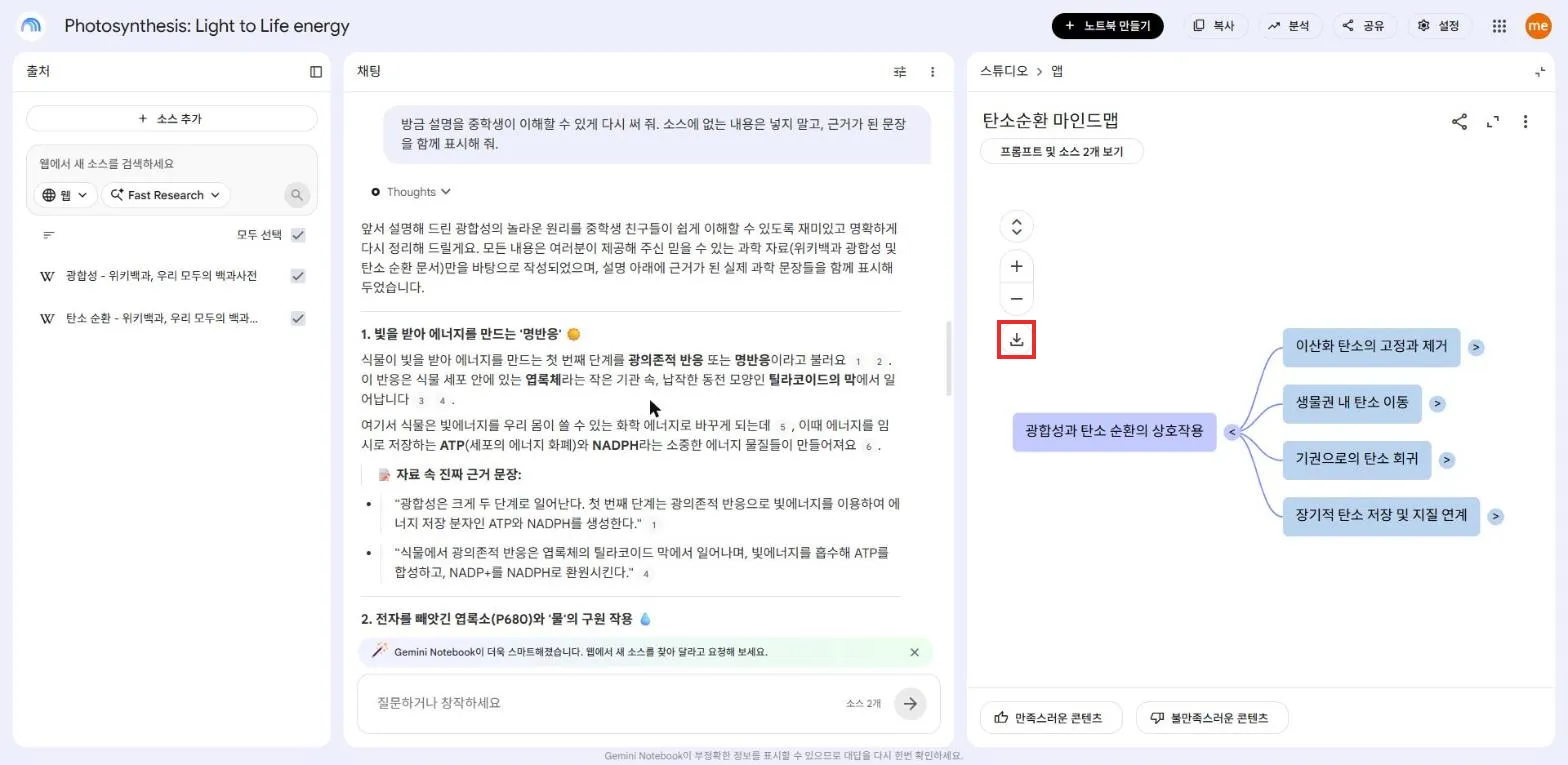
Task: Zoom in on the mind map
Action: tap(1016, 266)
